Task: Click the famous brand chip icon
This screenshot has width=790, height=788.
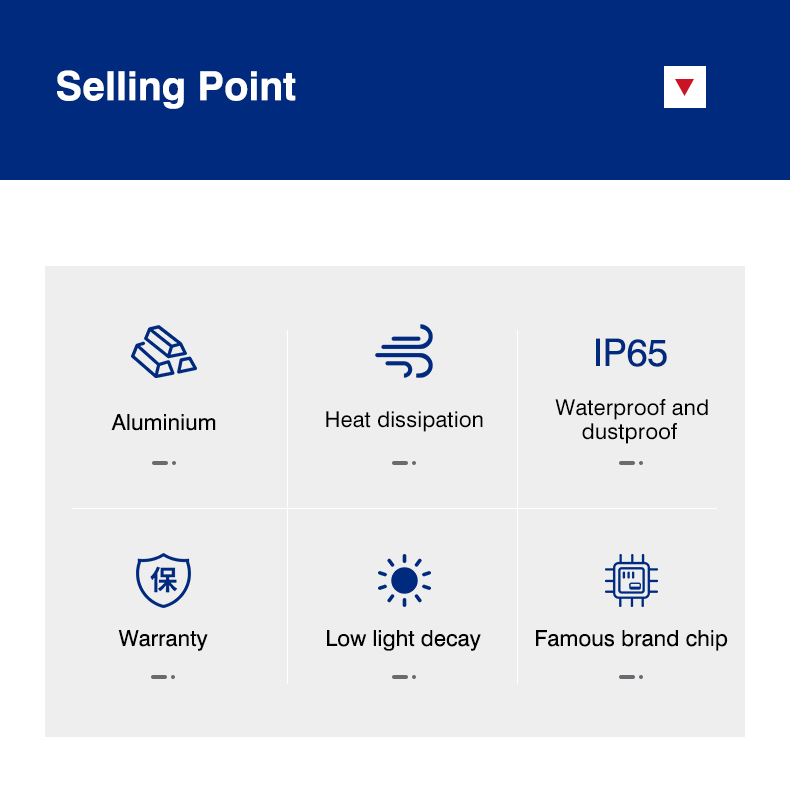Action: point(631,580)
